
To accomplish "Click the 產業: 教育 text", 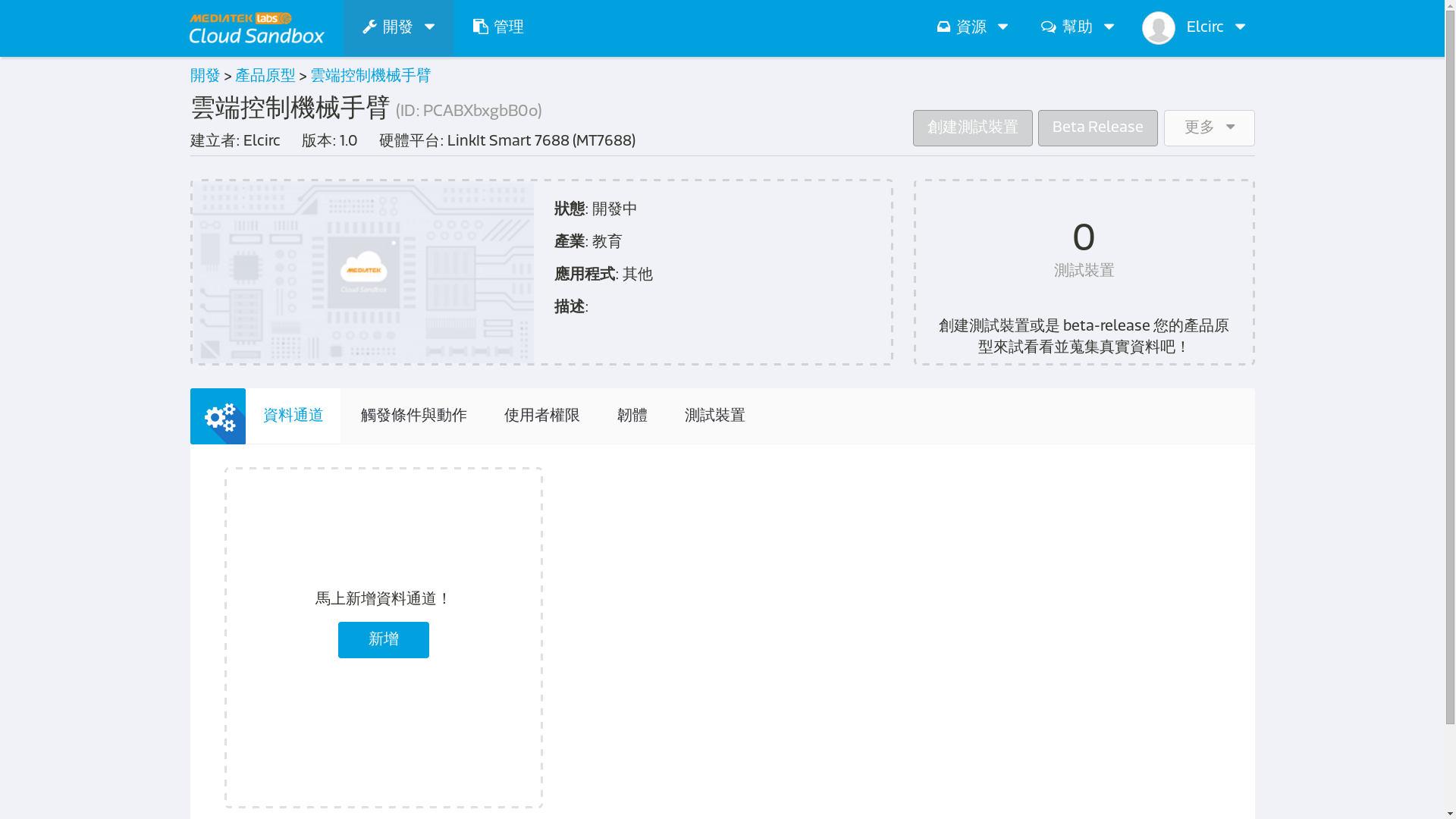I will 588,242.
